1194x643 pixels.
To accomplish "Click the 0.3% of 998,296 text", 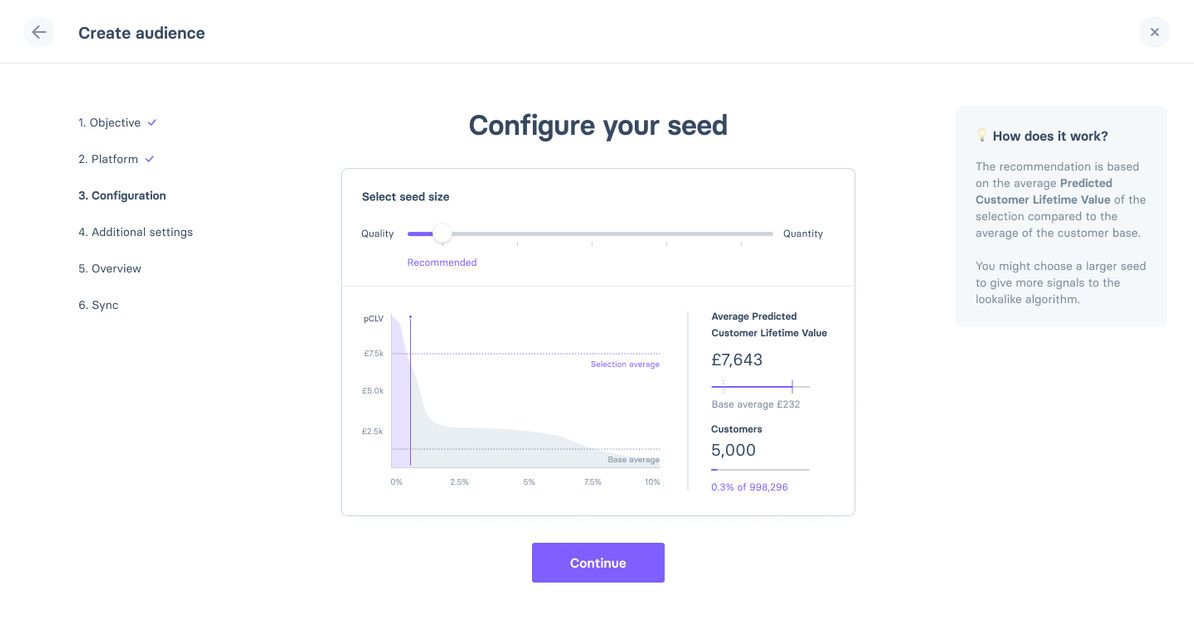I will point(749,487).
